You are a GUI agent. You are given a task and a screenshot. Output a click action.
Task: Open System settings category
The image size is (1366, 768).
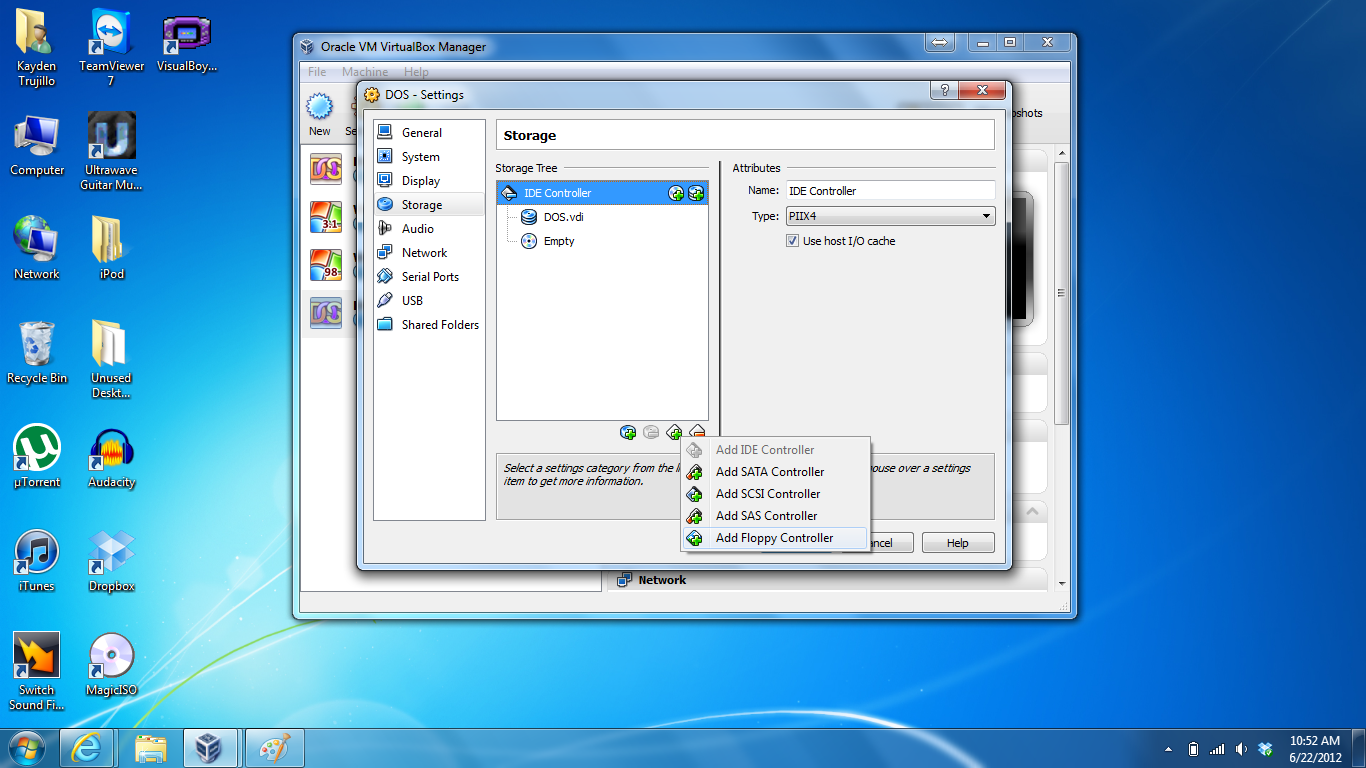tap(429, 157)
